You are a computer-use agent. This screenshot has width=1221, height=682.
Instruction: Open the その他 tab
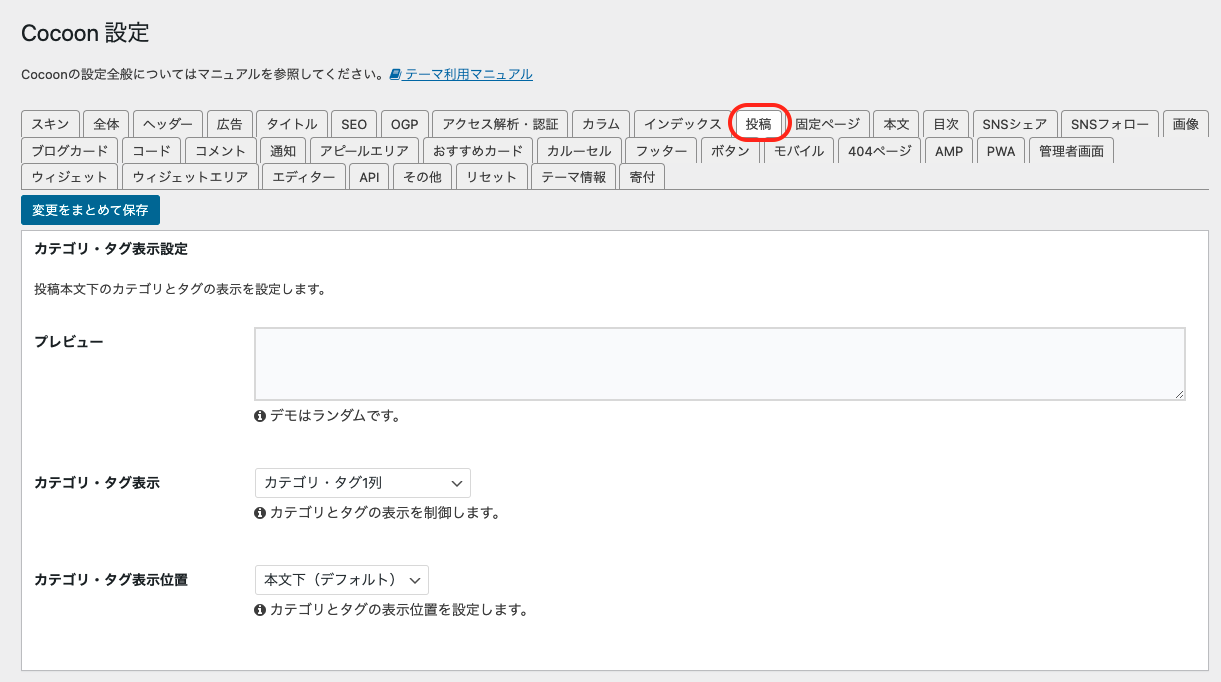(423, 177)
